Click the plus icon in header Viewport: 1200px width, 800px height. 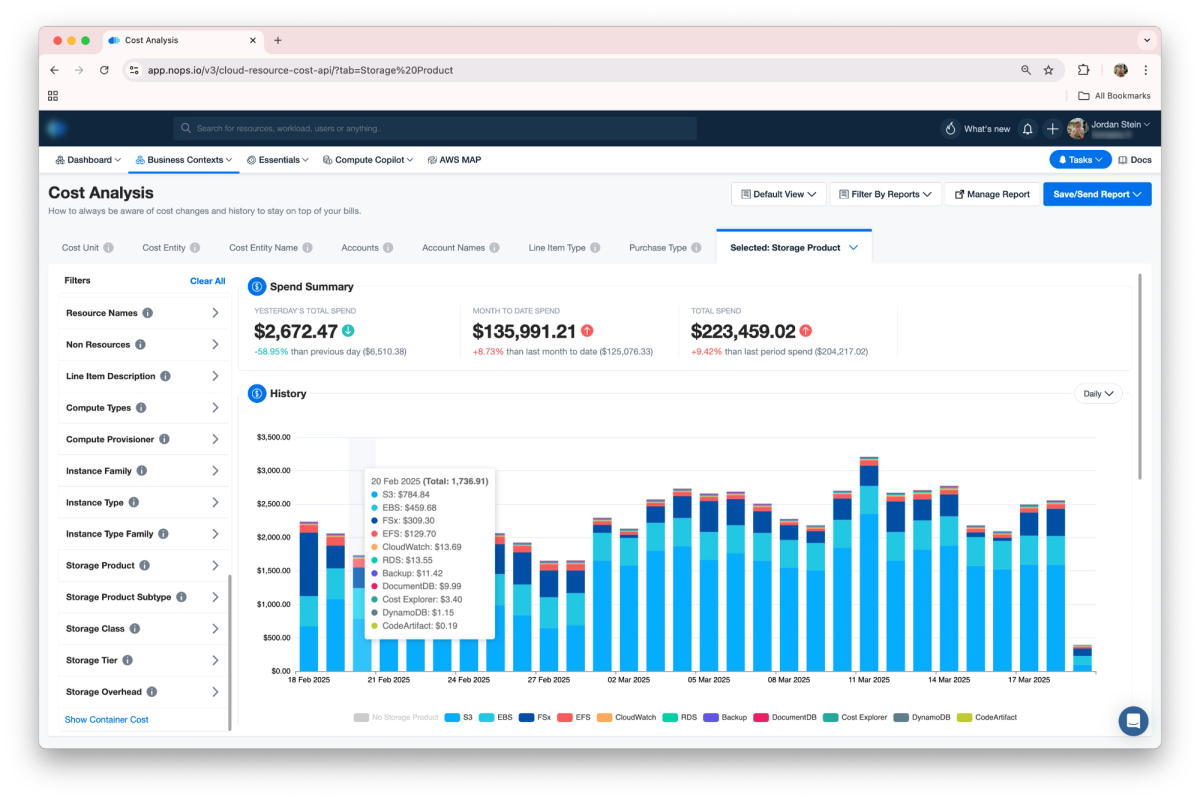click(x=1052, y=129)
